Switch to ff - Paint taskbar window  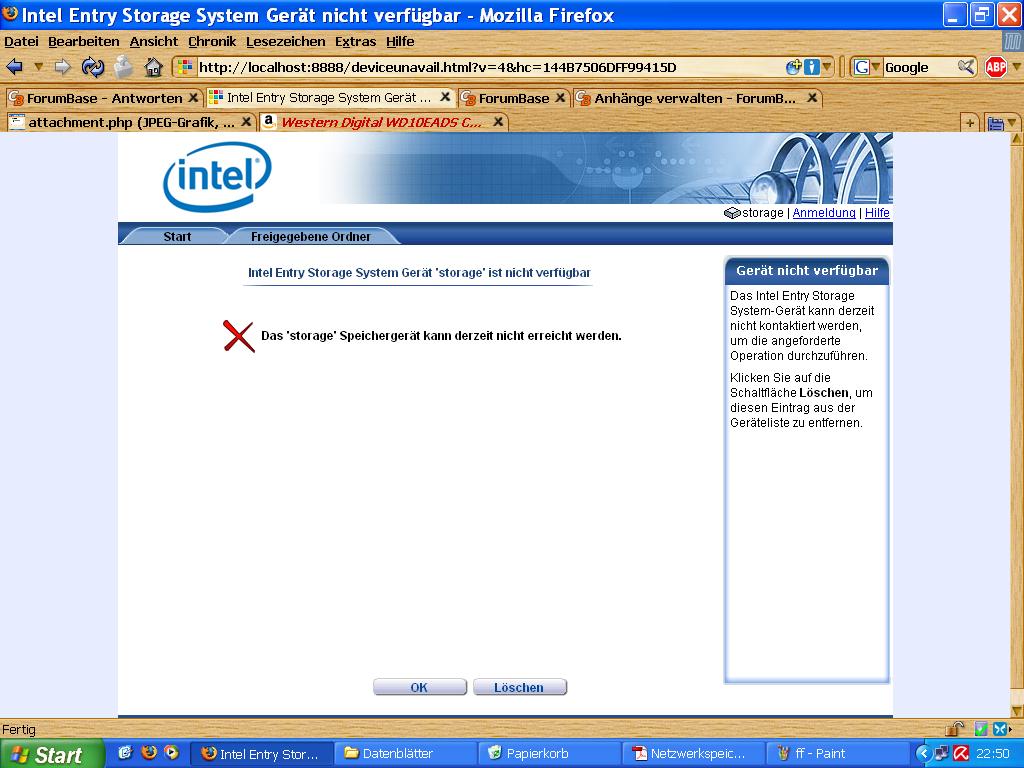click(x=836, y=754)
